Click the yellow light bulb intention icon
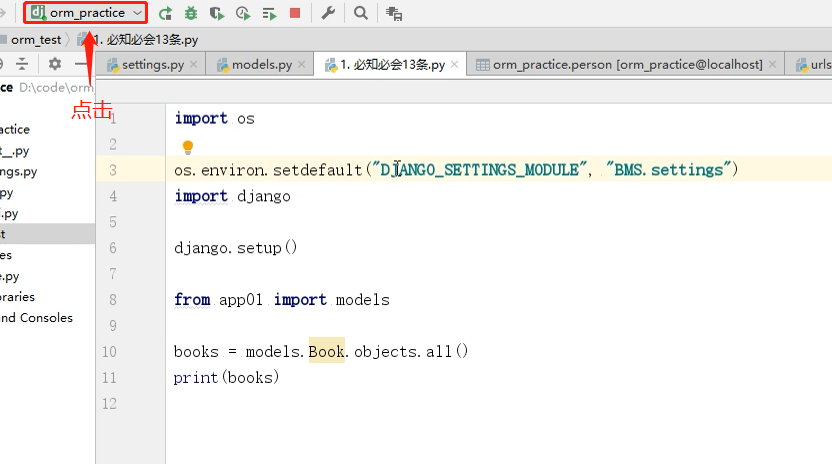This screenshot has height=464, width=832. point(188,147)
